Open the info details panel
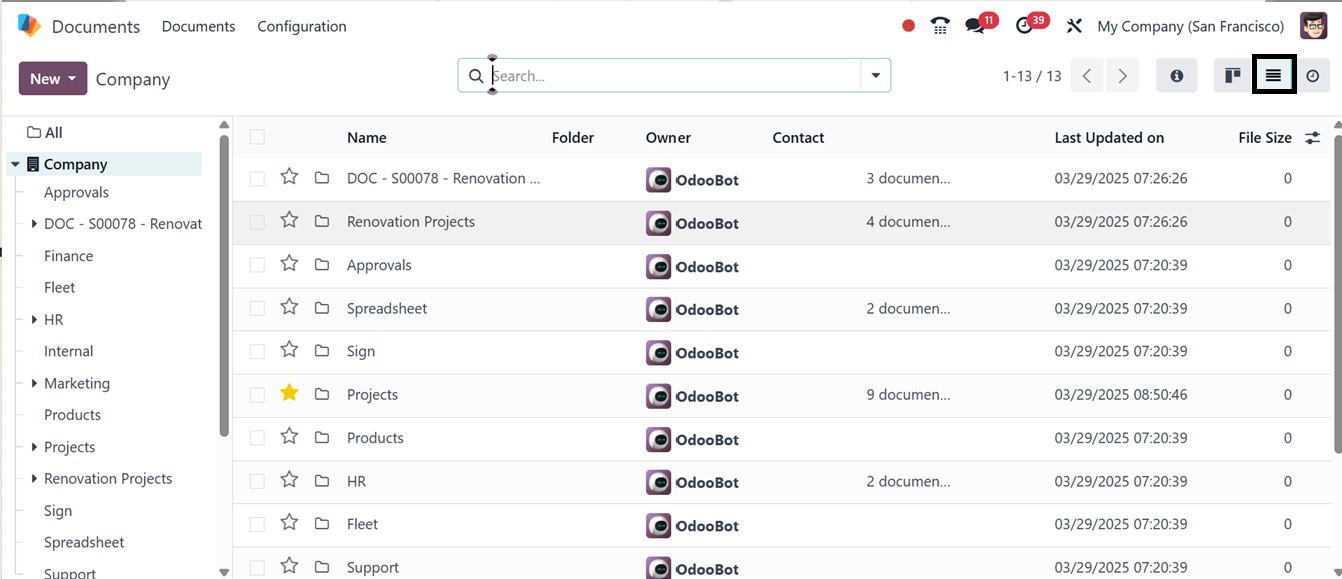1342x579 pixels. pos(1177,76)
